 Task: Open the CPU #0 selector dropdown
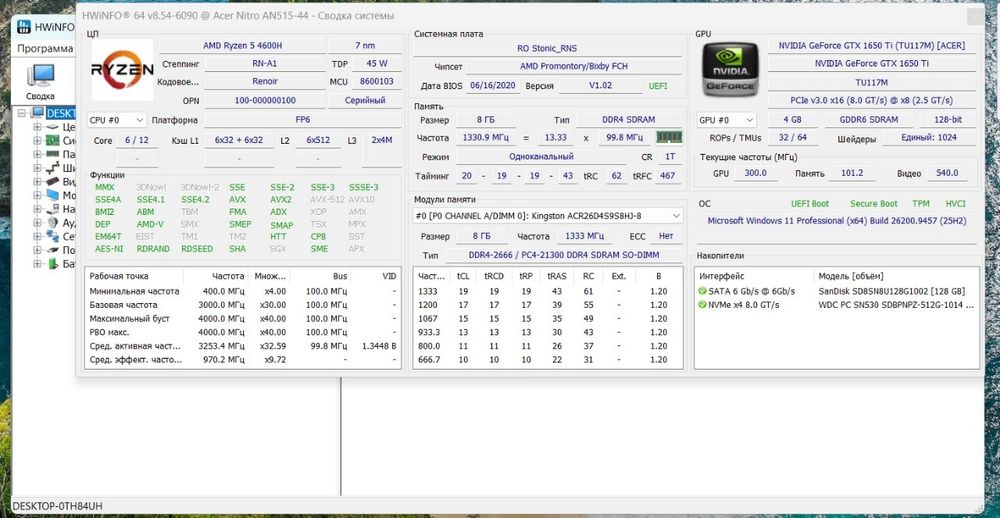click(x=117, y=120)
